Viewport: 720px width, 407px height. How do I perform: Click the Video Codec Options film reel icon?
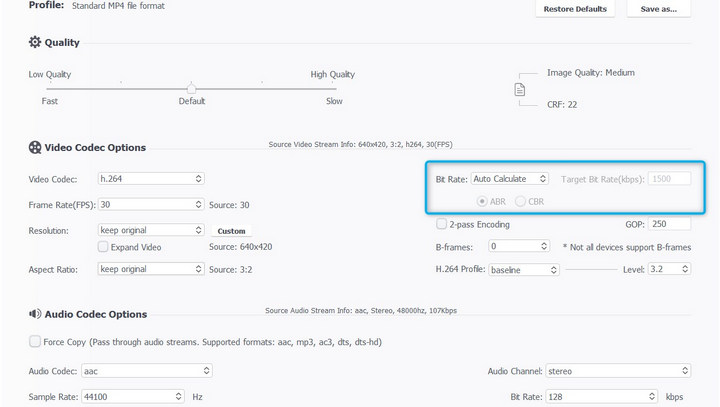(35, 148)
